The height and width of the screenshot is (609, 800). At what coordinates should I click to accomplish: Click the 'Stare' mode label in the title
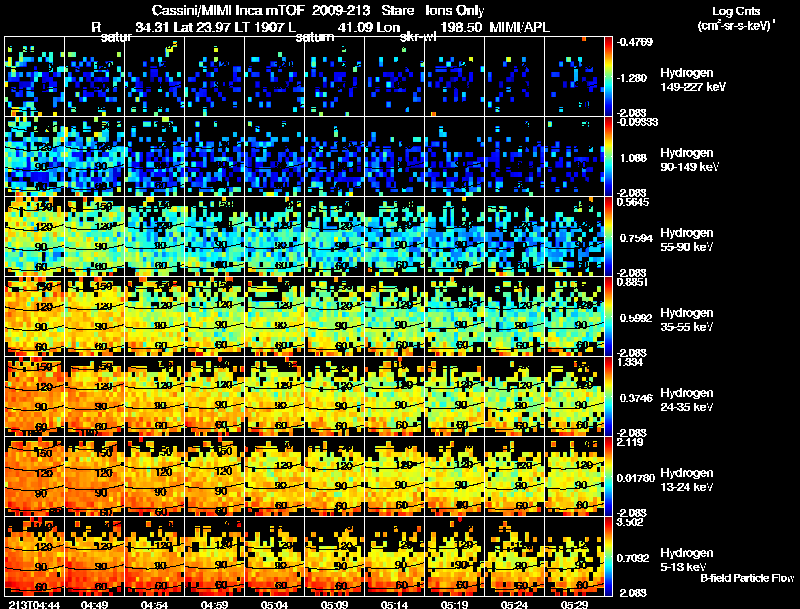(x=398, y=11)
